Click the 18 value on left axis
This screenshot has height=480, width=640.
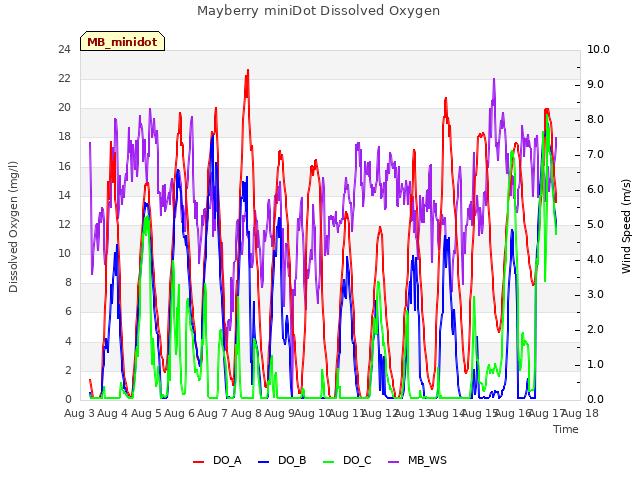[x=64, y=136]
